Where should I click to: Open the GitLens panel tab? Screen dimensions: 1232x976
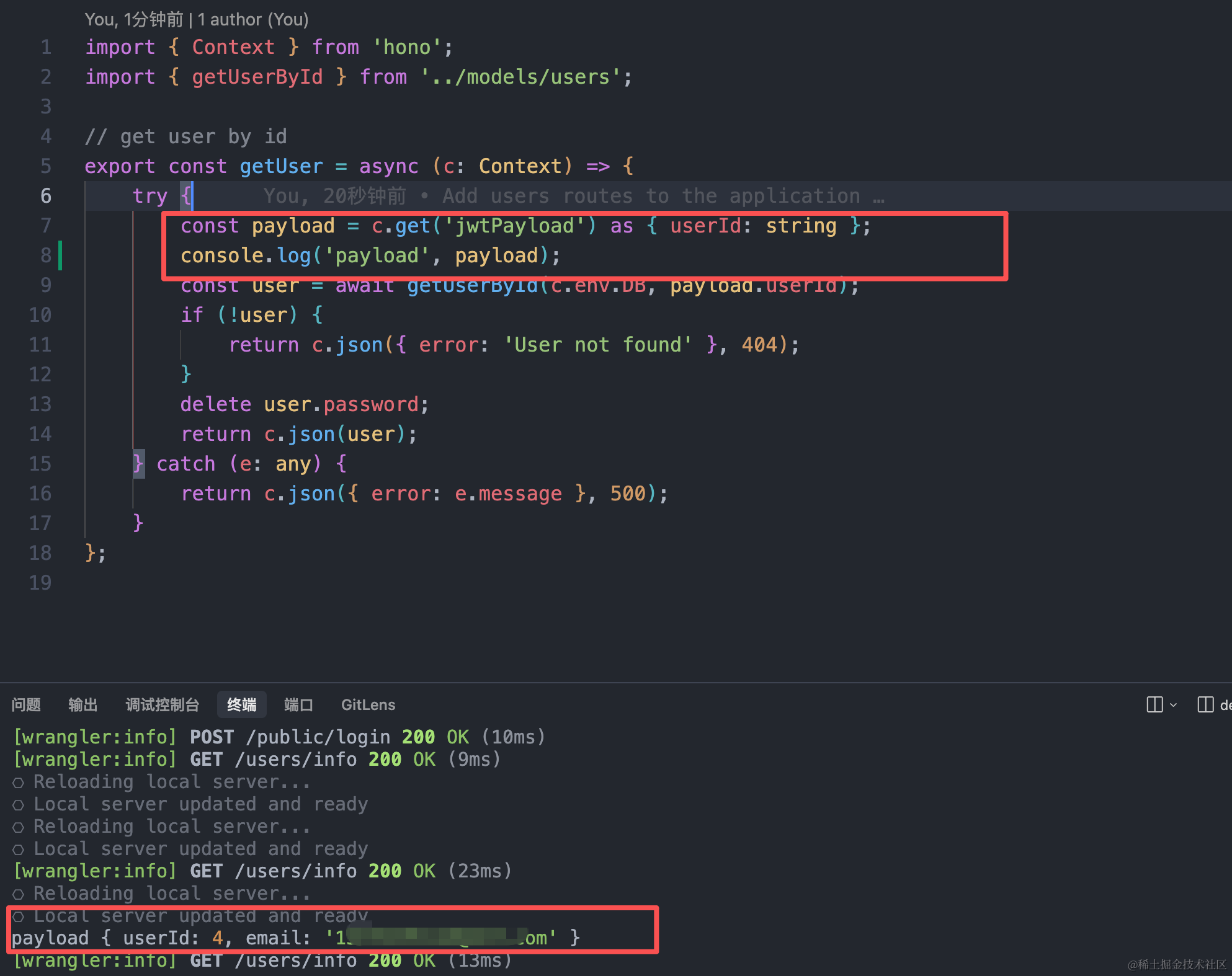[368, 704]
